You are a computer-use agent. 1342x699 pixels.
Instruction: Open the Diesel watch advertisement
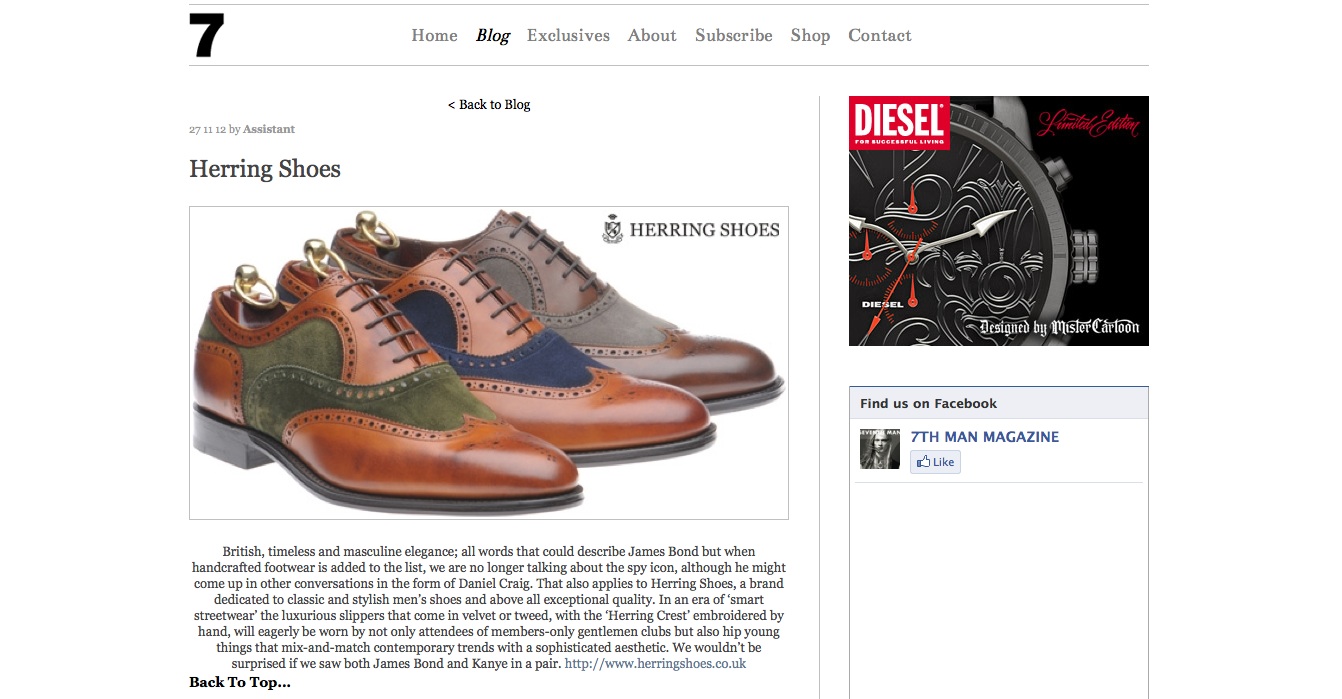(999, 221)
